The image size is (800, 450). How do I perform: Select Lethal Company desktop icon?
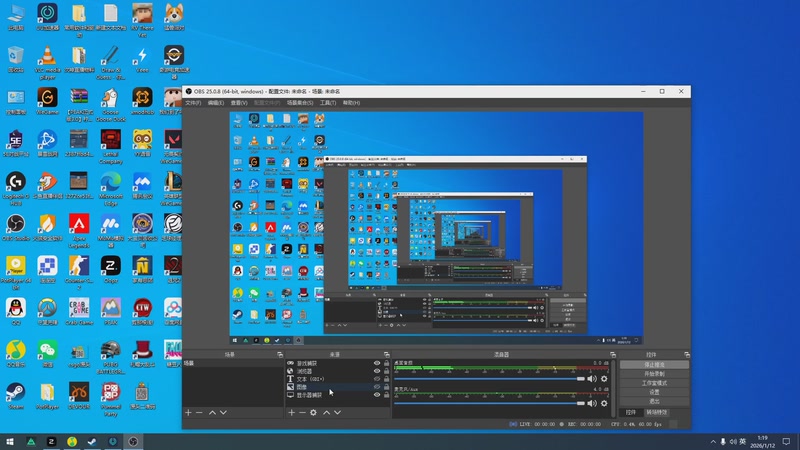[x=111, y=146]
